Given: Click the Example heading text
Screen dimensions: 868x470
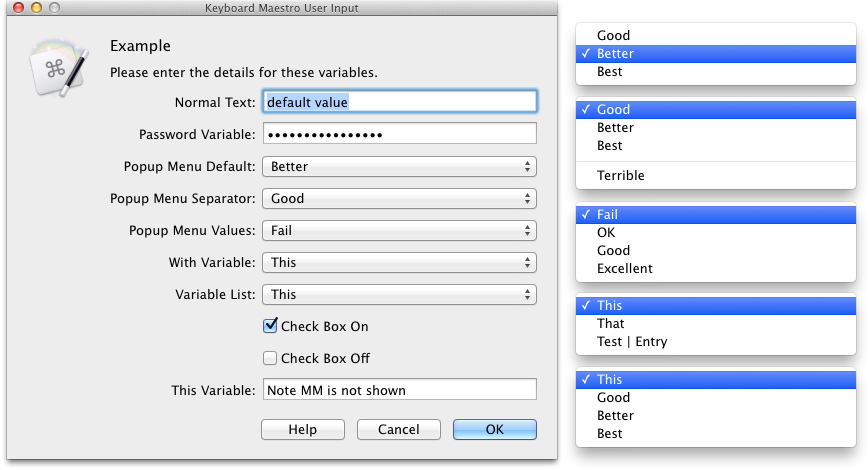Looking at the screenshot, I should [140, 46].
